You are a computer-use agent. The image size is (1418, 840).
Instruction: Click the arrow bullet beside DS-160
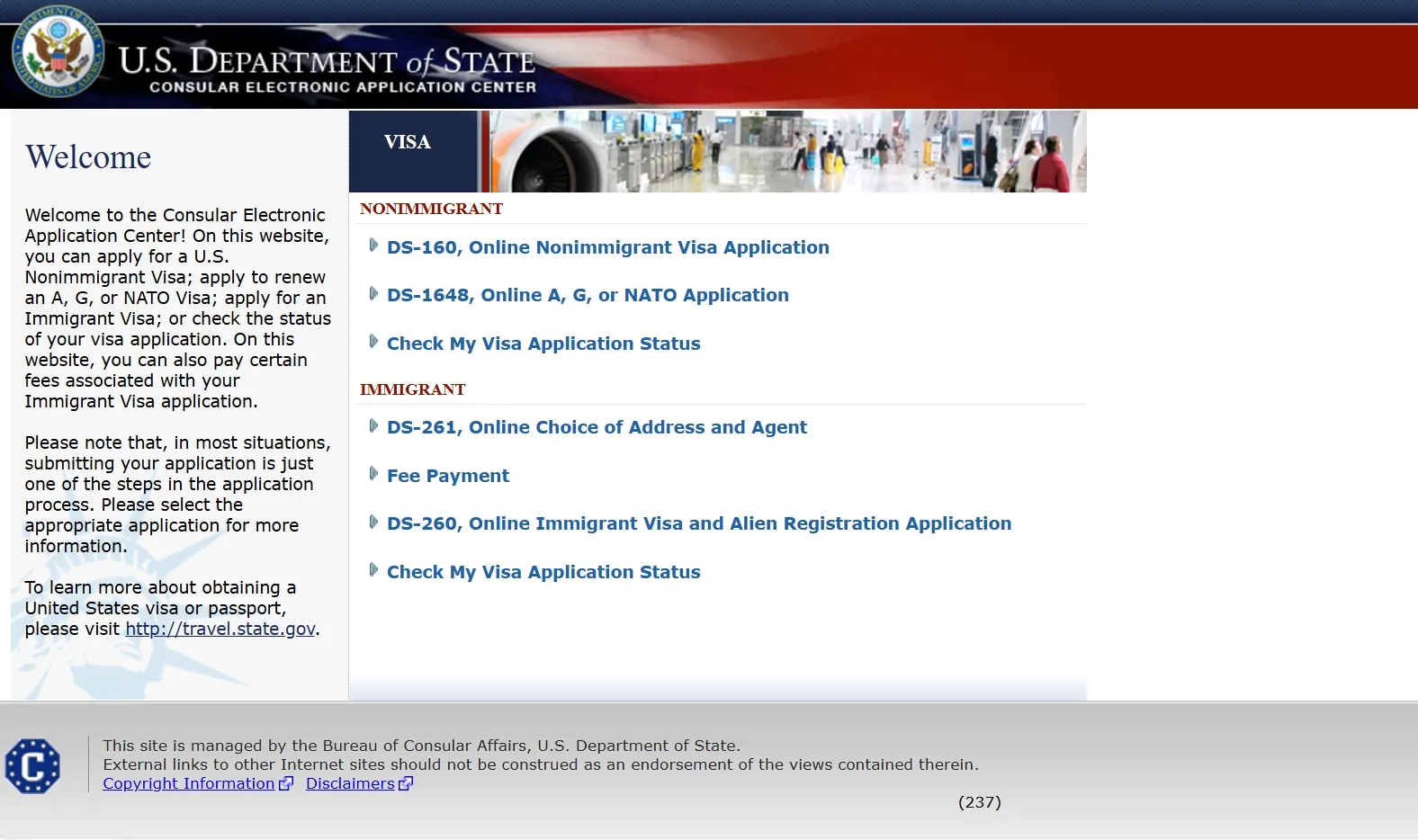coord(373,246)
